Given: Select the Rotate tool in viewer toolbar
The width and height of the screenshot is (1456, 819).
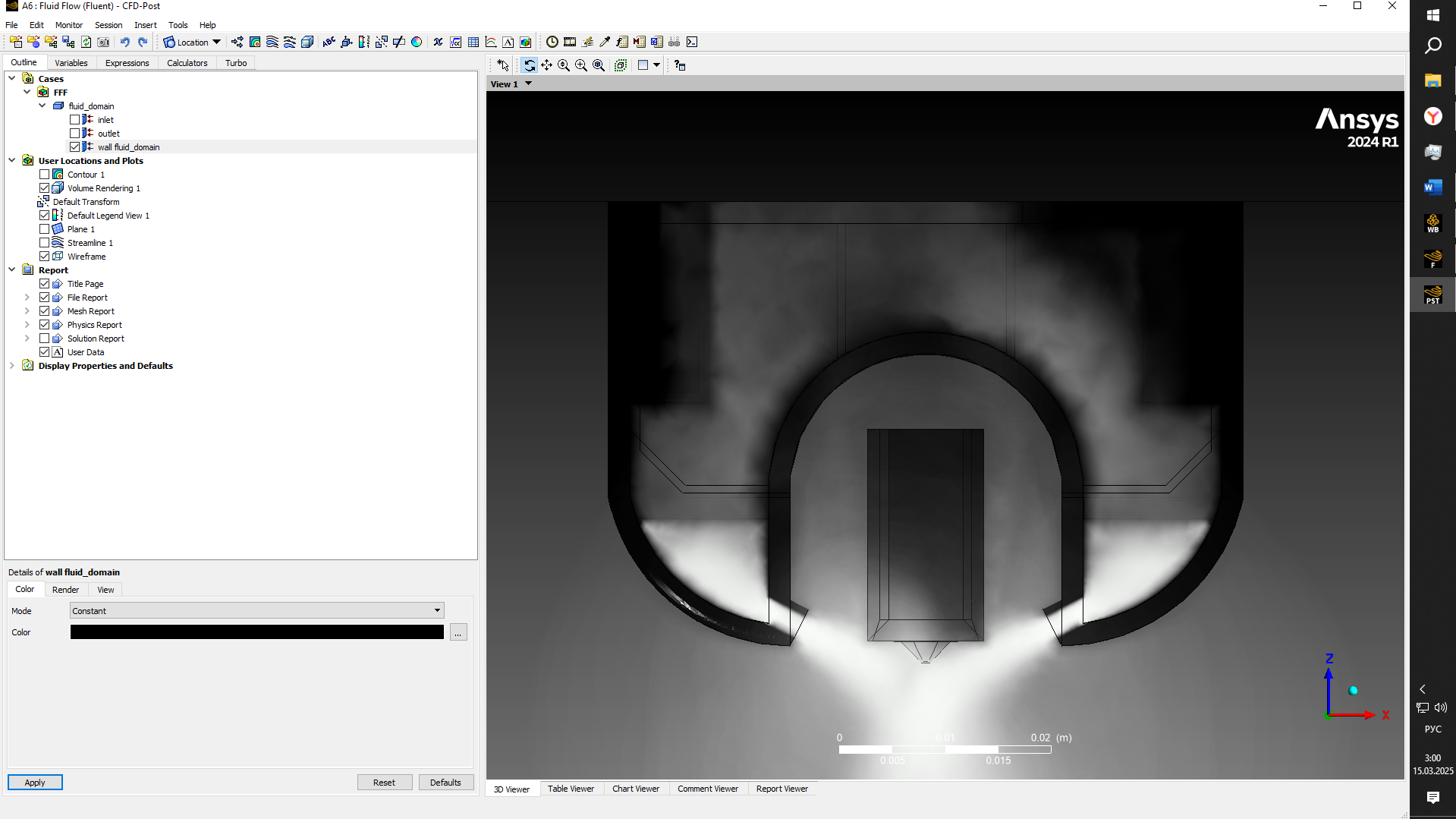Looking at the screenshot, I should 530,65.
